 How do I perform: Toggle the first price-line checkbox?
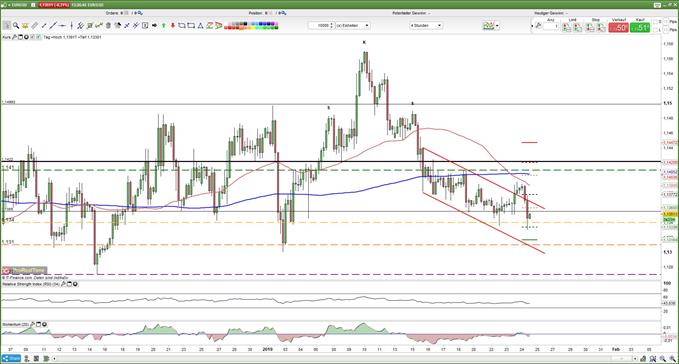pos(32,37)
